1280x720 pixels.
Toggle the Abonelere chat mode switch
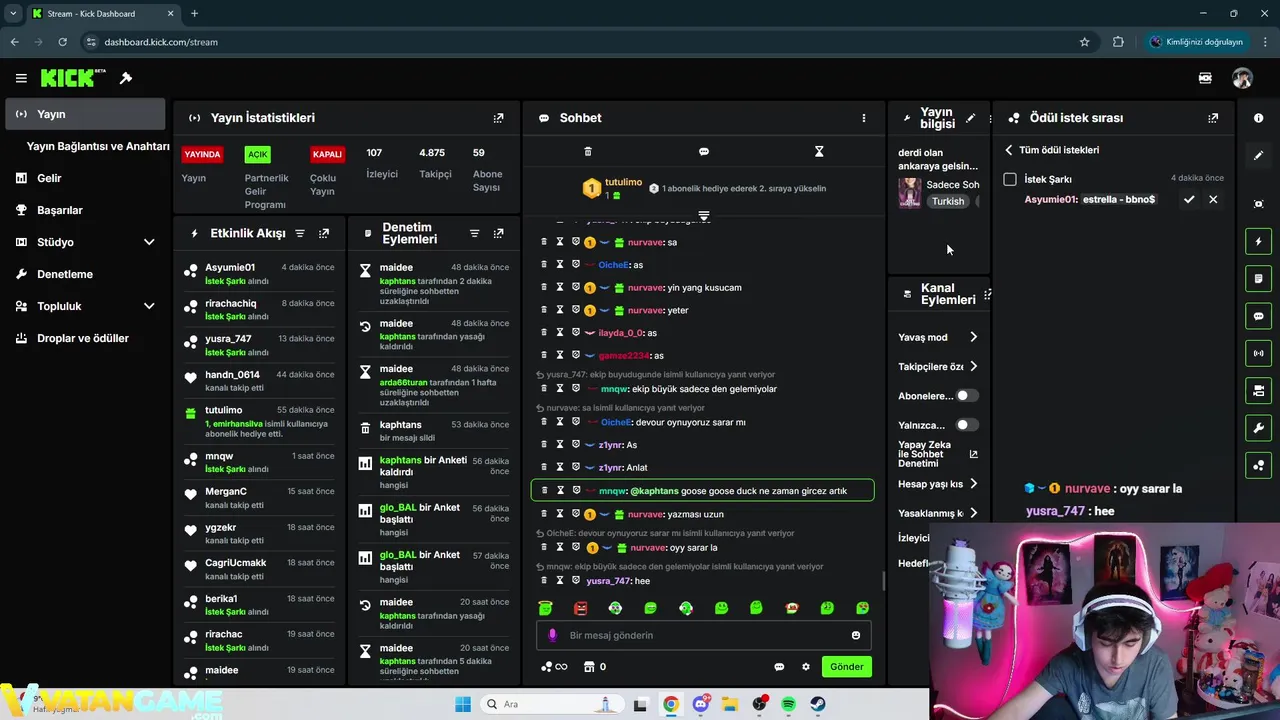[965, 396]
